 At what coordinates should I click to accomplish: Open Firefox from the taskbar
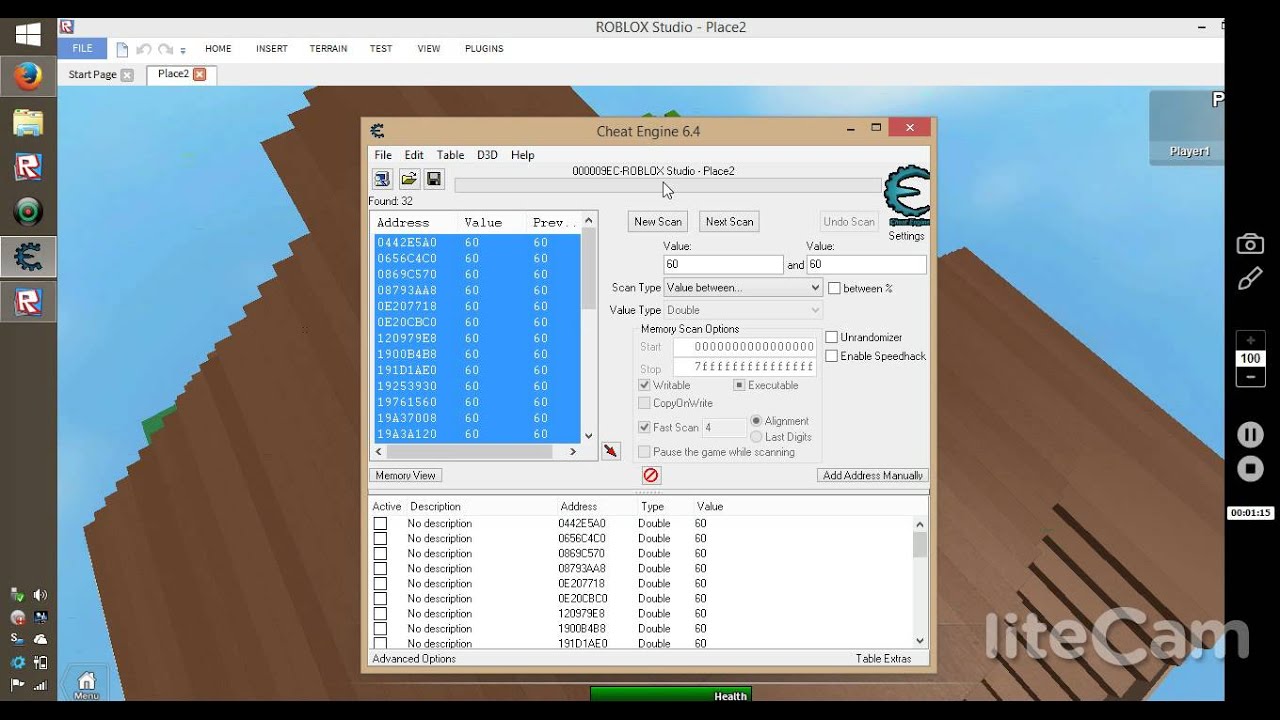pyautogui.click(x=28, y=76)
